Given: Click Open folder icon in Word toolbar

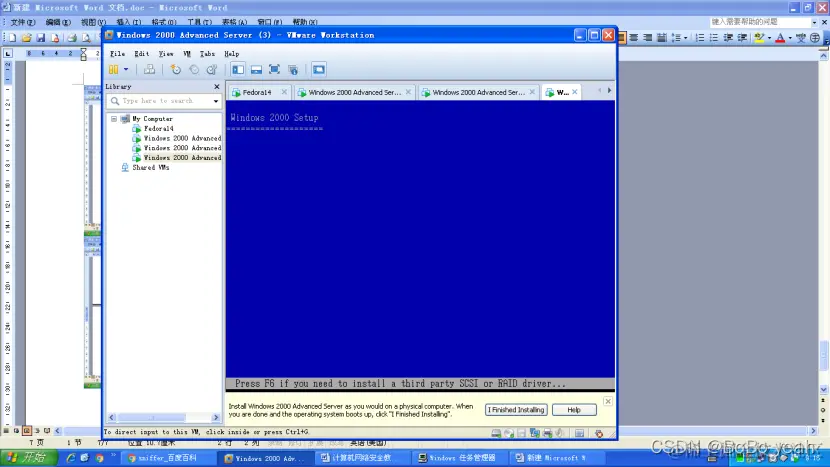Looking at the screenshot, I should click(x=26, y=38).
